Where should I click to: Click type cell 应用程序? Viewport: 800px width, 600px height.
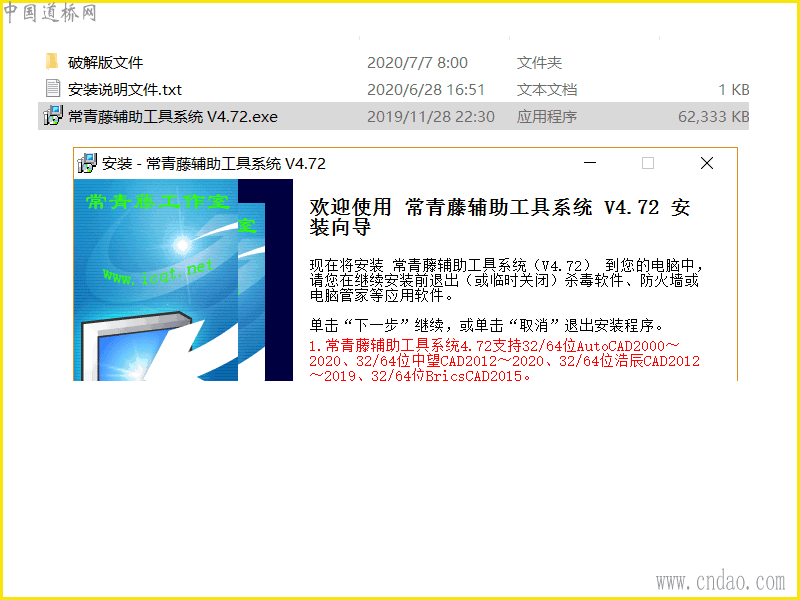coord(547,116)
